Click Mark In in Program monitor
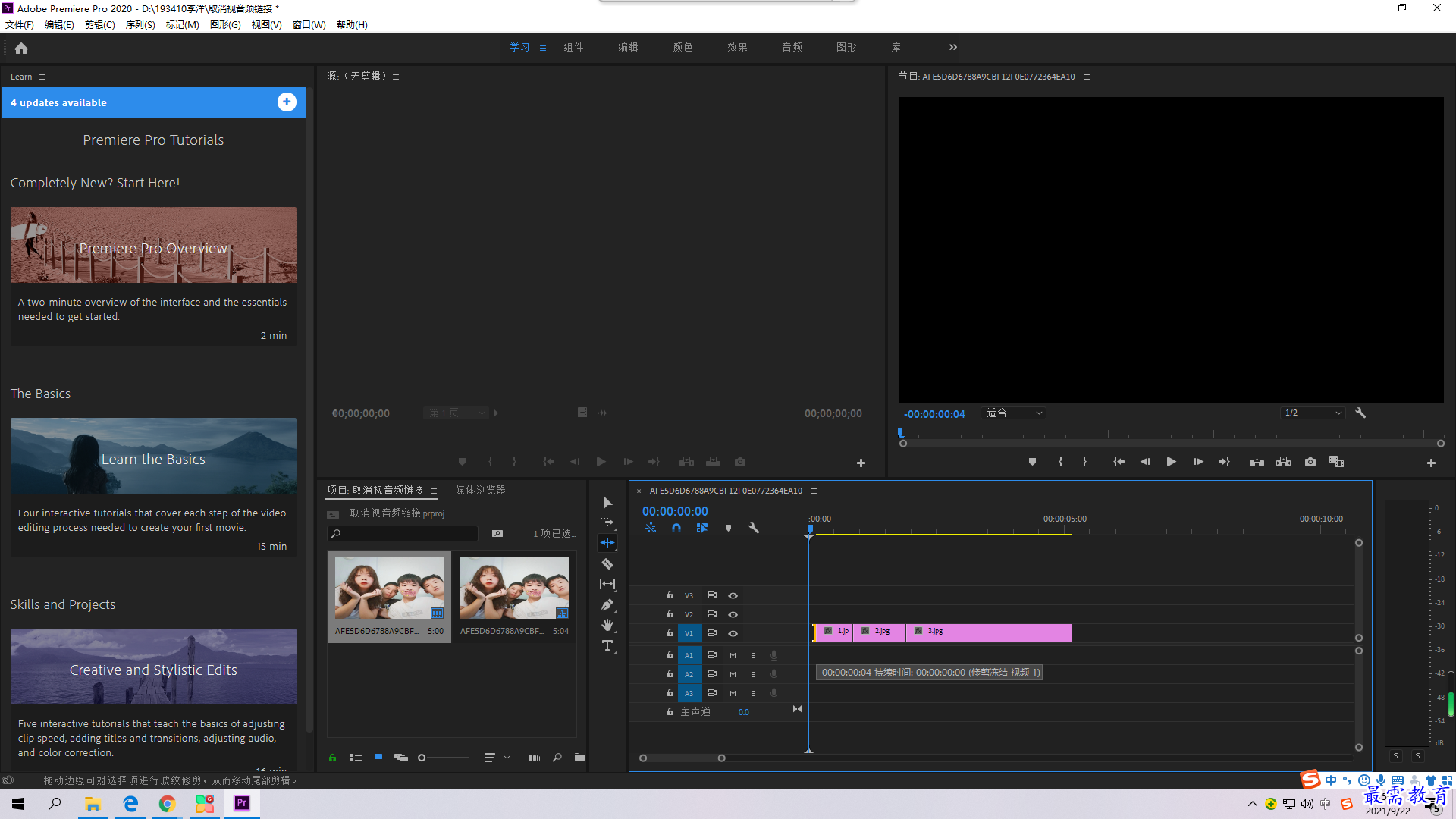This screenshot has width=1456, height=819. point(1060,462)
